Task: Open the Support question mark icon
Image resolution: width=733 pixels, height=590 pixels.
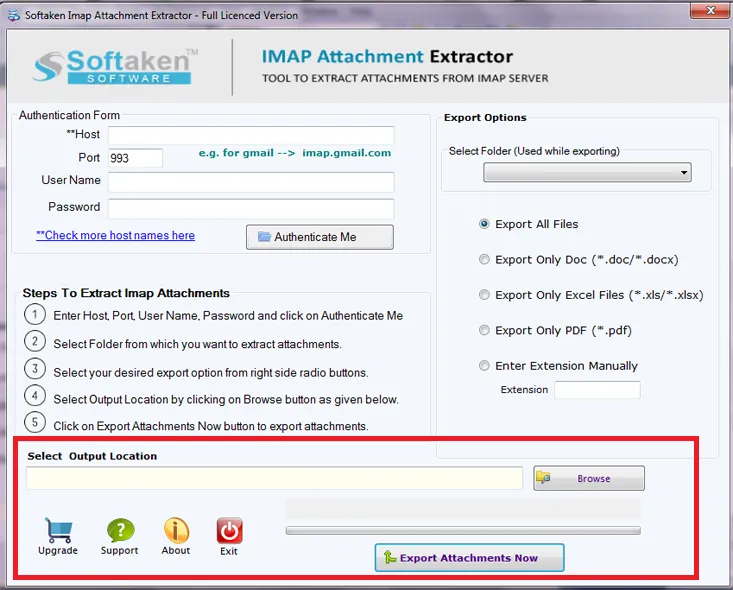Action: coord(120,536)
